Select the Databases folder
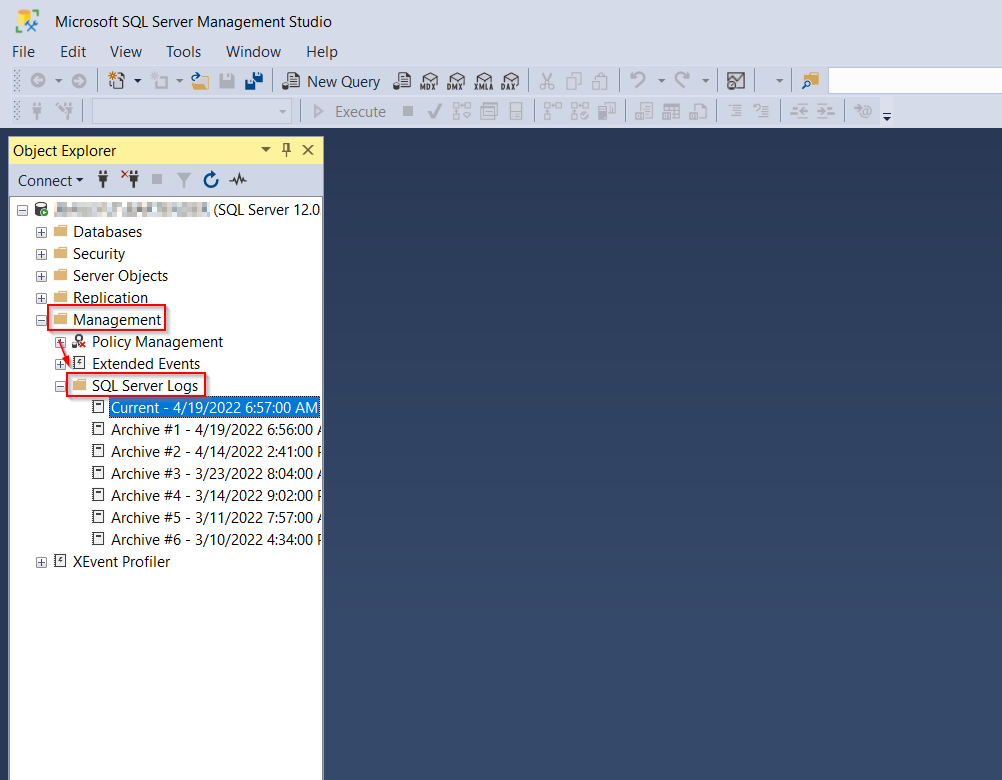Viewport: 1002px width, 780px height. point(107,231)
